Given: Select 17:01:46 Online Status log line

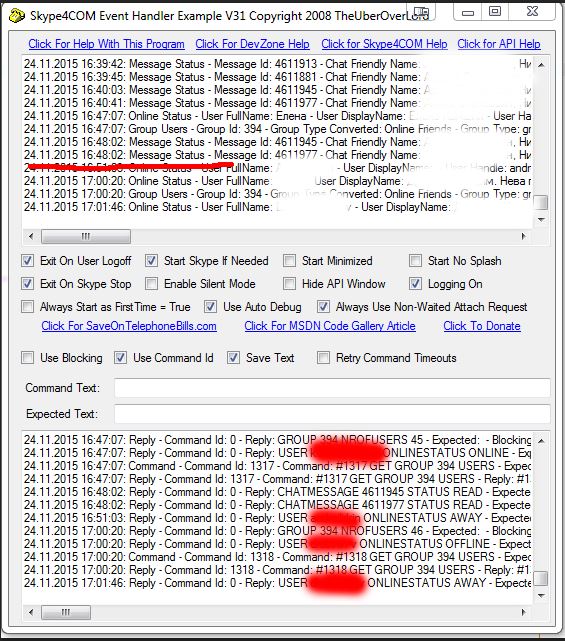Looking at the screenshot, I should [277, 207].
